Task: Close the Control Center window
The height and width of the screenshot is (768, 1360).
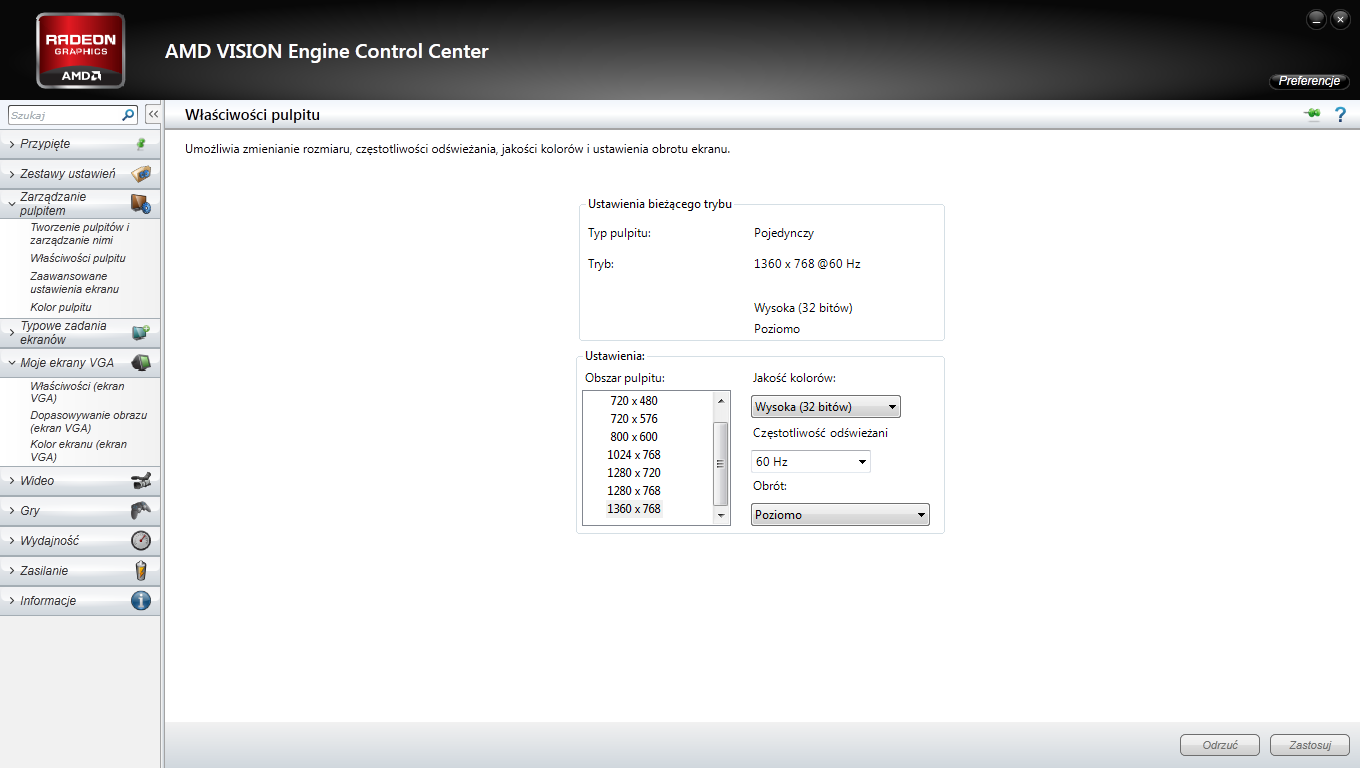Action: [x=1341, y=19]
